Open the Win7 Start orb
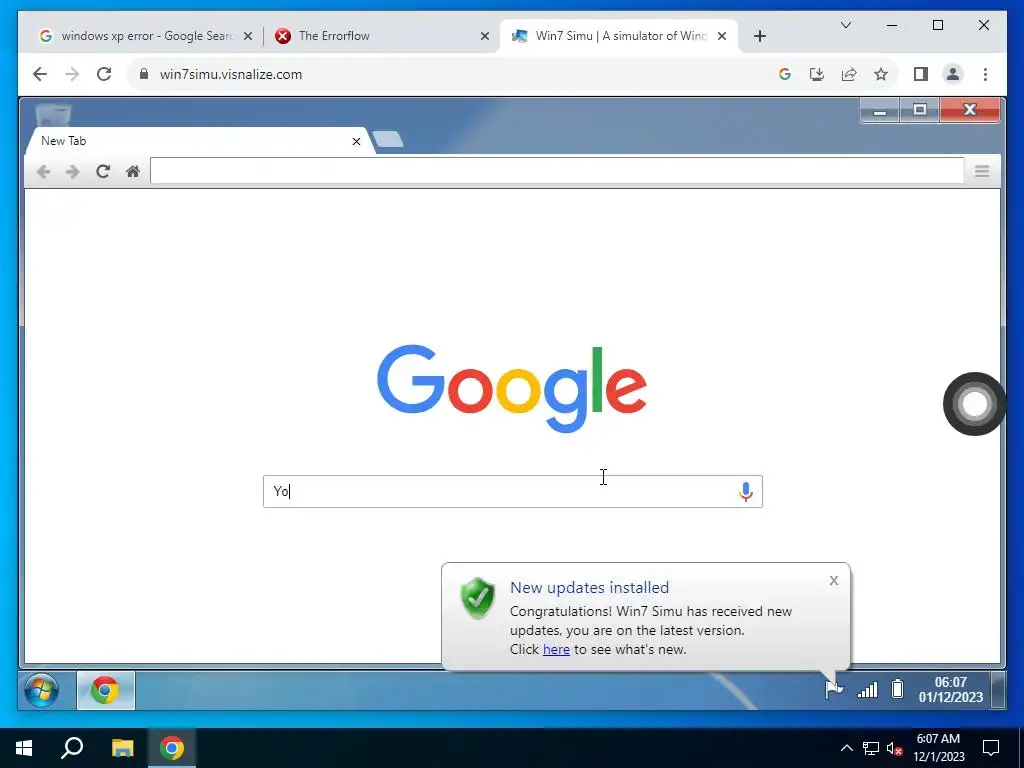Image resolution: width=1024 pixels, height=768 pixels. click(41, 690)
